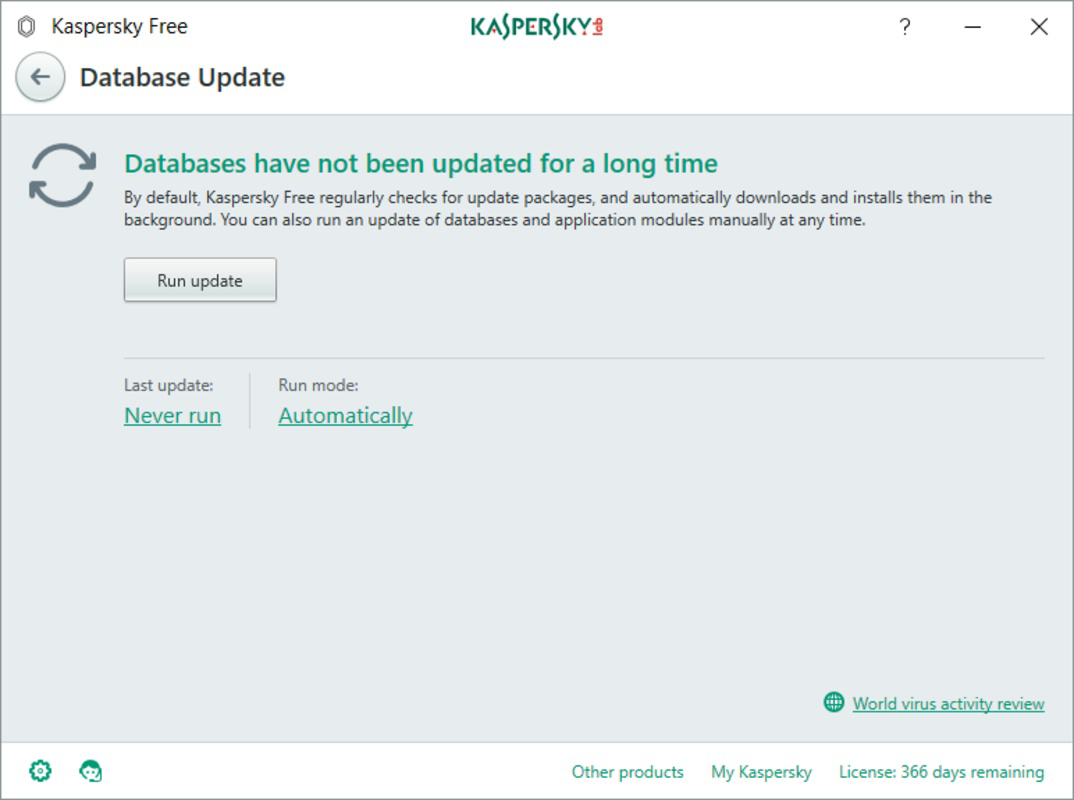Screen dimensions: 1074x800
Task: Click the update sync arrows icon
Action: [x=62, y=175]
